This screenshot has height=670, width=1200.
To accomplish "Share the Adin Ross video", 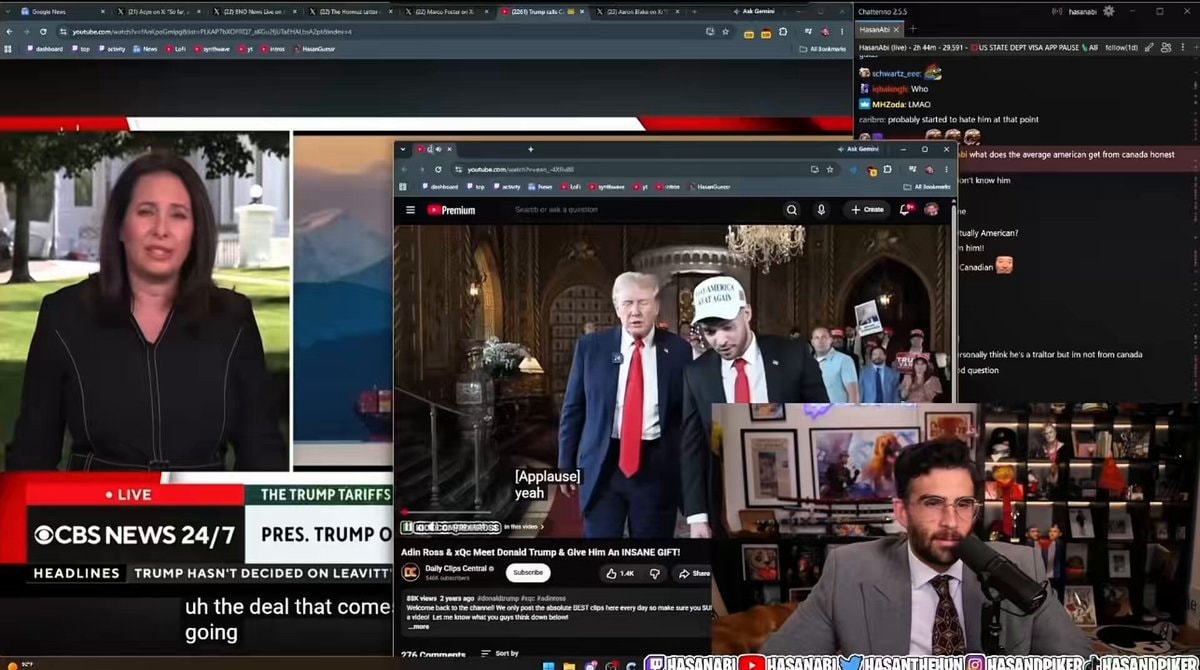I will [x=694, y=573].
